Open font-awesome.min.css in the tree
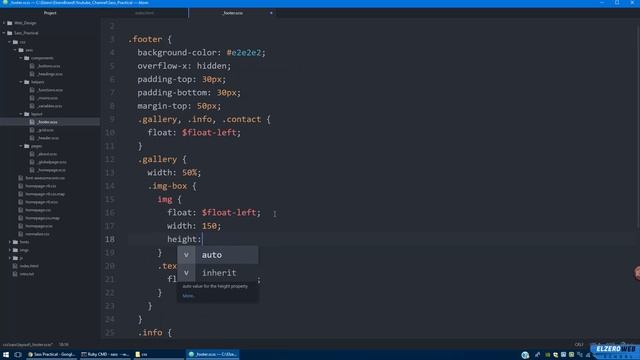This screenshot has height=360, width=640. pyautogui.click(x=45, y=178)
